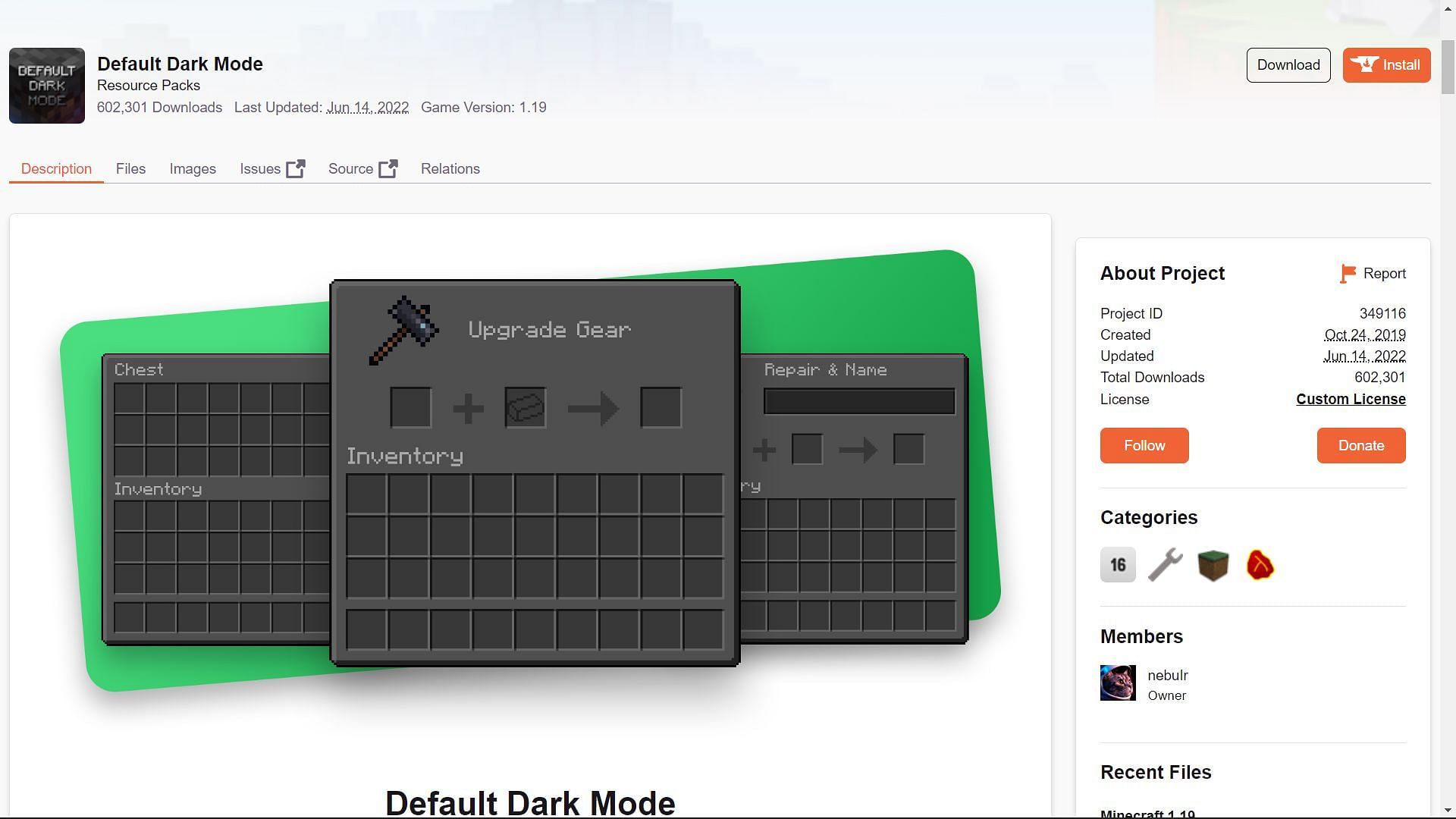1456x819 pixels.
Task: Select the grass block category icon
Action: click(x=1213, y=565)
